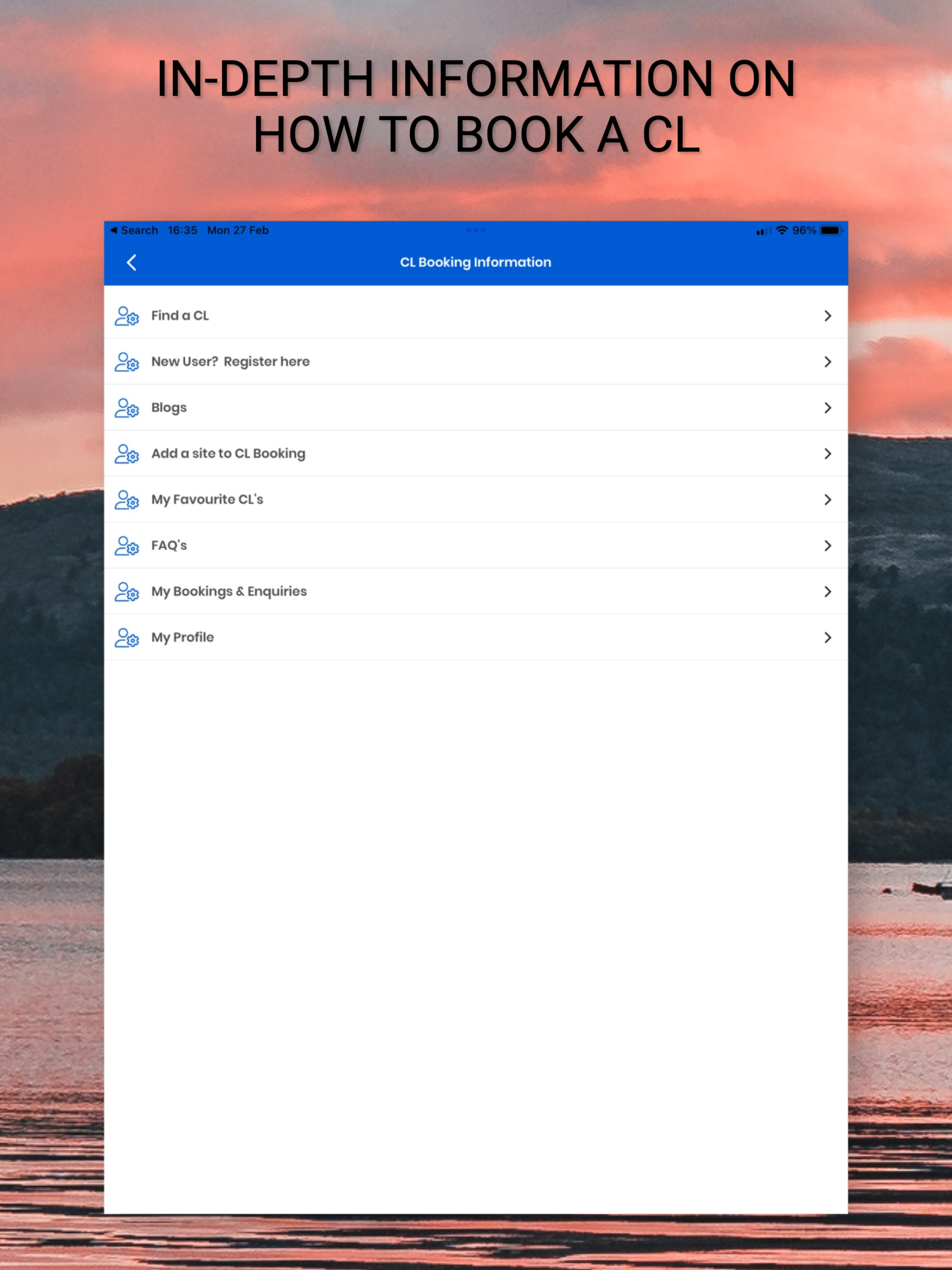Screen dimensions: 952x1270
Task: Tap icon next to Add a site to CL Booking
Action: click(127, 454)
